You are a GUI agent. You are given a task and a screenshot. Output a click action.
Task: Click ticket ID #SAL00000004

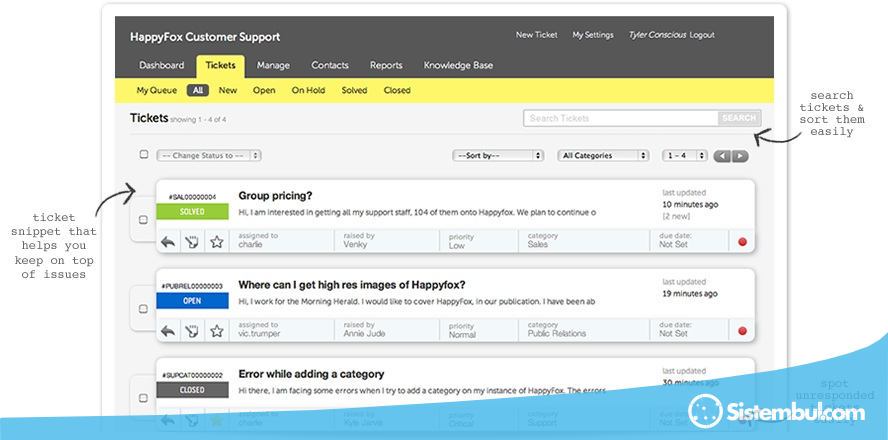coord(192,197)
